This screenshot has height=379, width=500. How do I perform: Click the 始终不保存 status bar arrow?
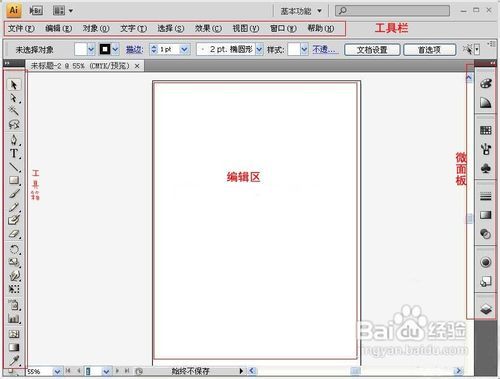(x=241, y=371)
